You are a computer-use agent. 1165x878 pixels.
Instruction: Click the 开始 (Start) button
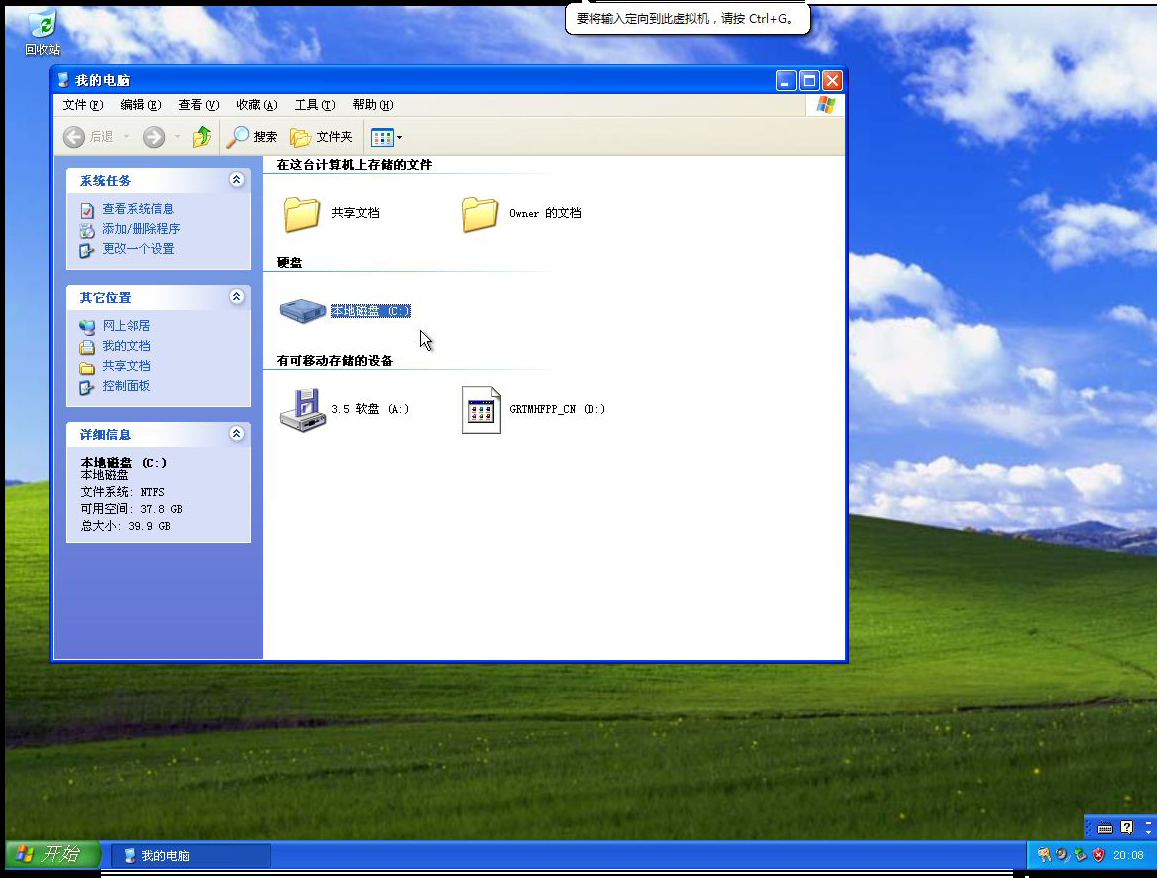point(47,855)
